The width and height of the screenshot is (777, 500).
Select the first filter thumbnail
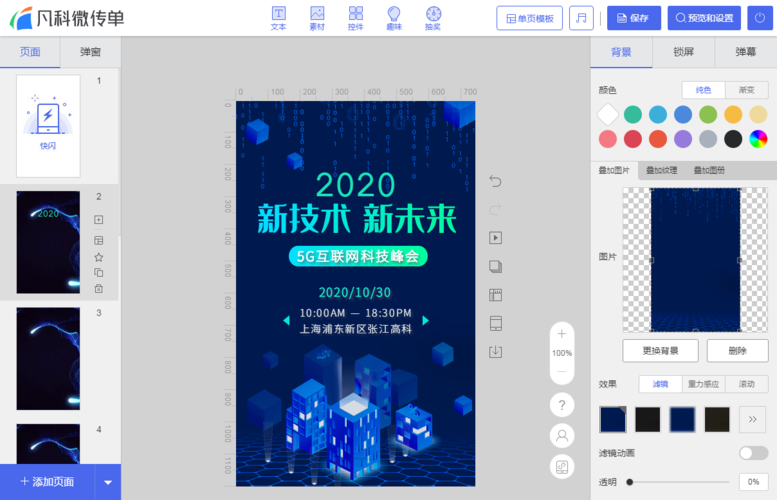pos(612,419)
